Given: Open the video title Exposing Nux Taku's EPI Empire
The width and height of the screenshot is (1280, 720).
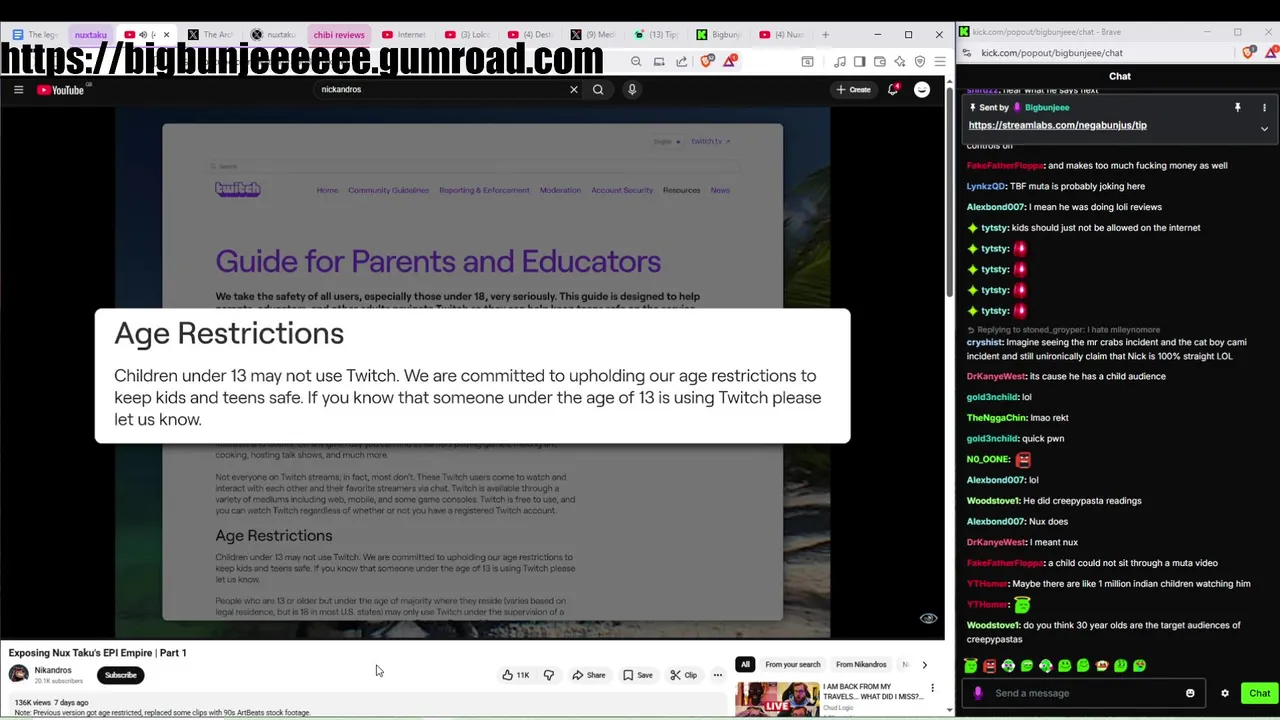Looking at the screenshot, I should (x=97, y=653).
